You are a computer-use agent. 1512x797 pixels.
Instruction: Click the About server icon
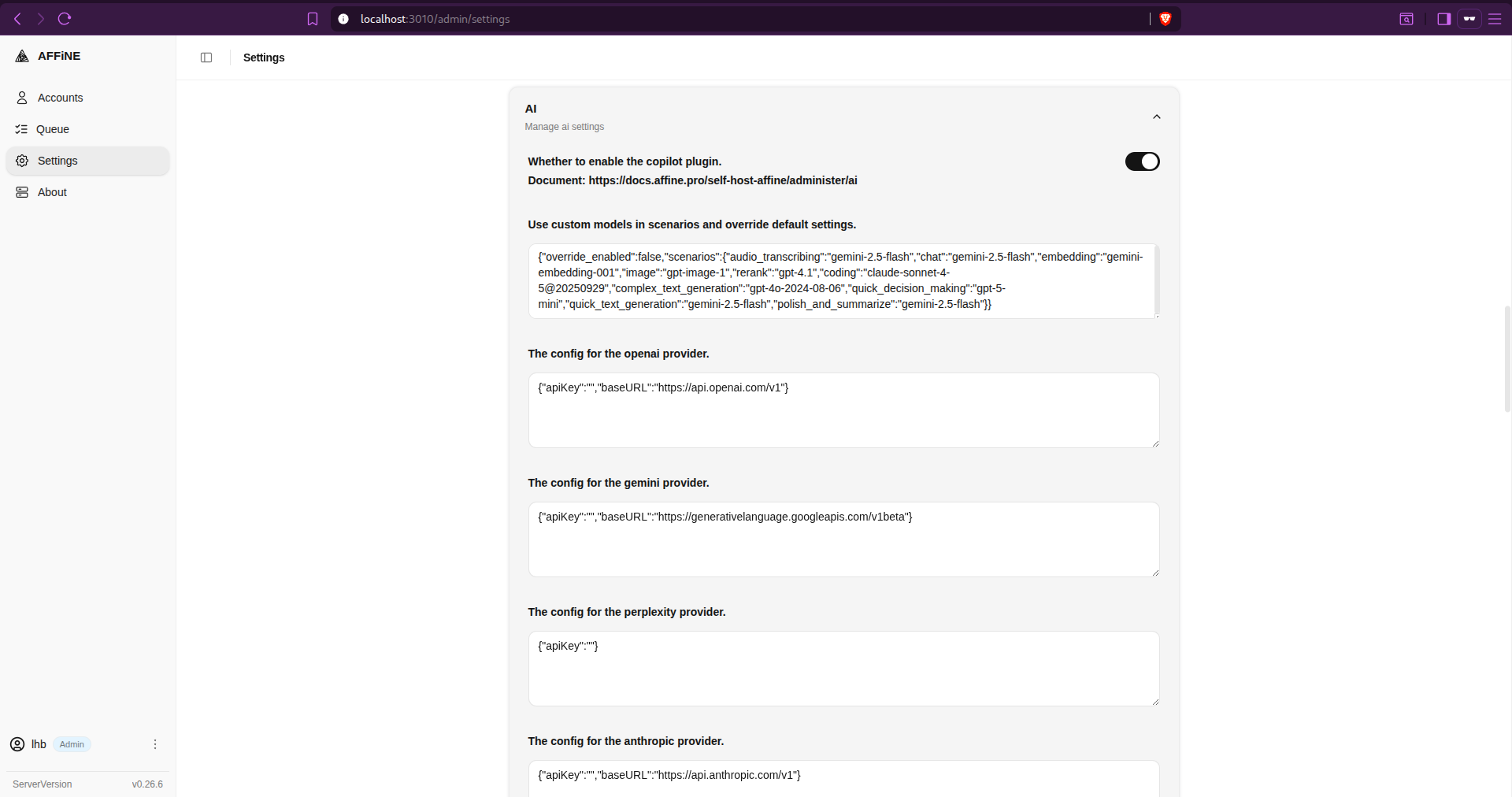22,192
